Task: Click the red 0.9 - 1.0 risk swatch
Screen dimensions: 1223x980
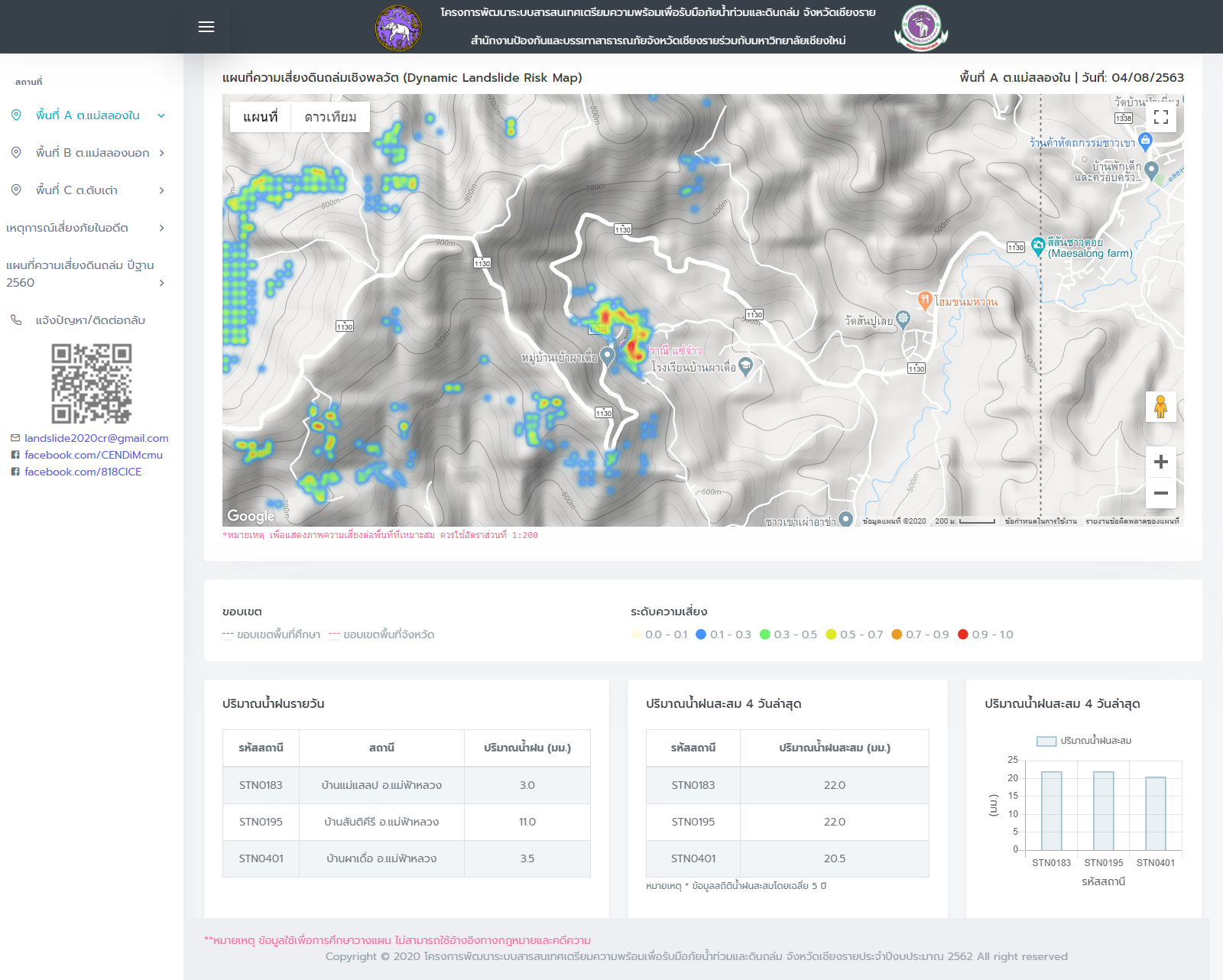Action: tap(963, 634)
